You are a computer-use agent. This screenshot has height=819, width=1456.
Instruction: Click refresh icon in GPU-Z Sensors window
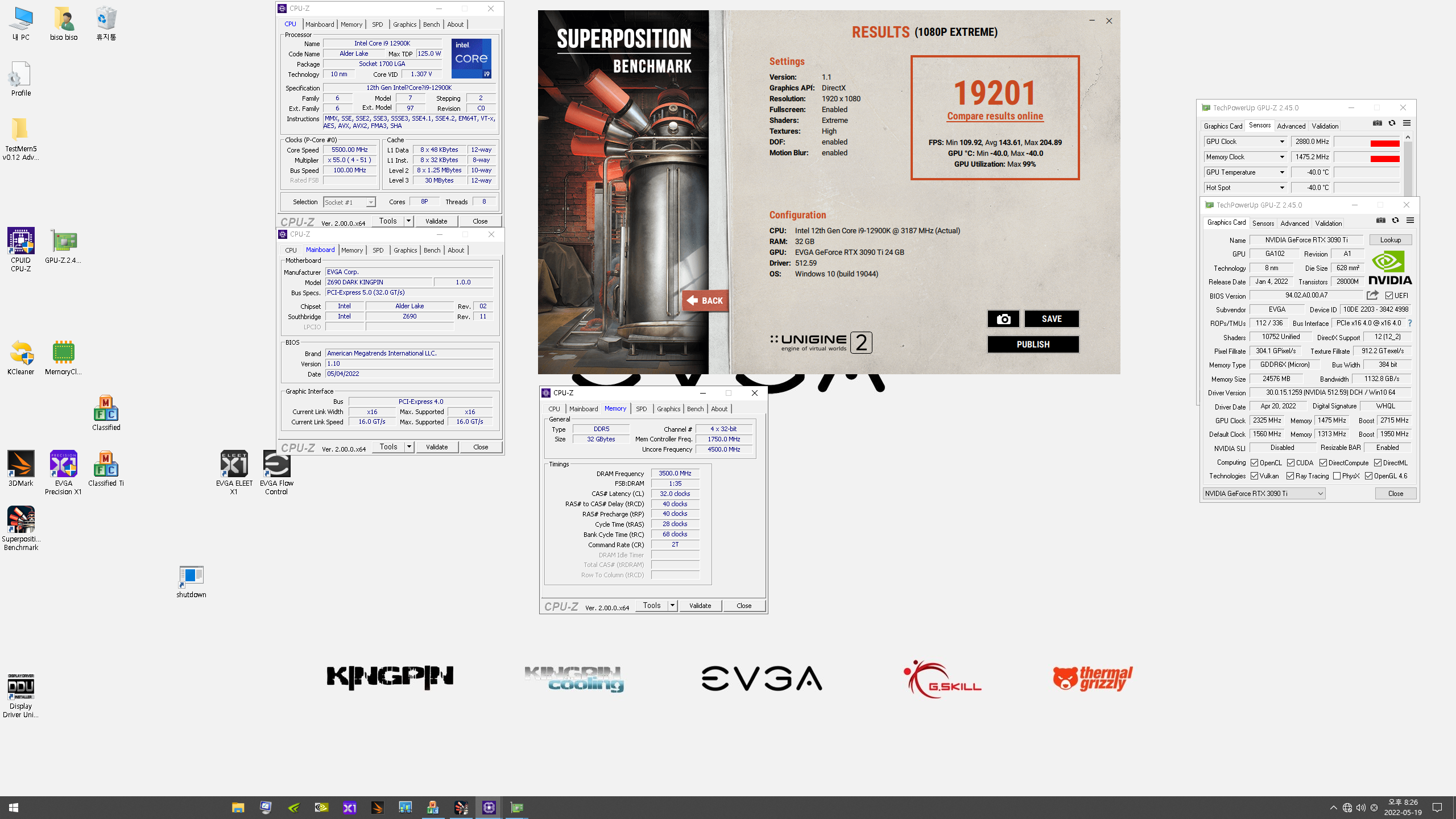point(1392,123)
